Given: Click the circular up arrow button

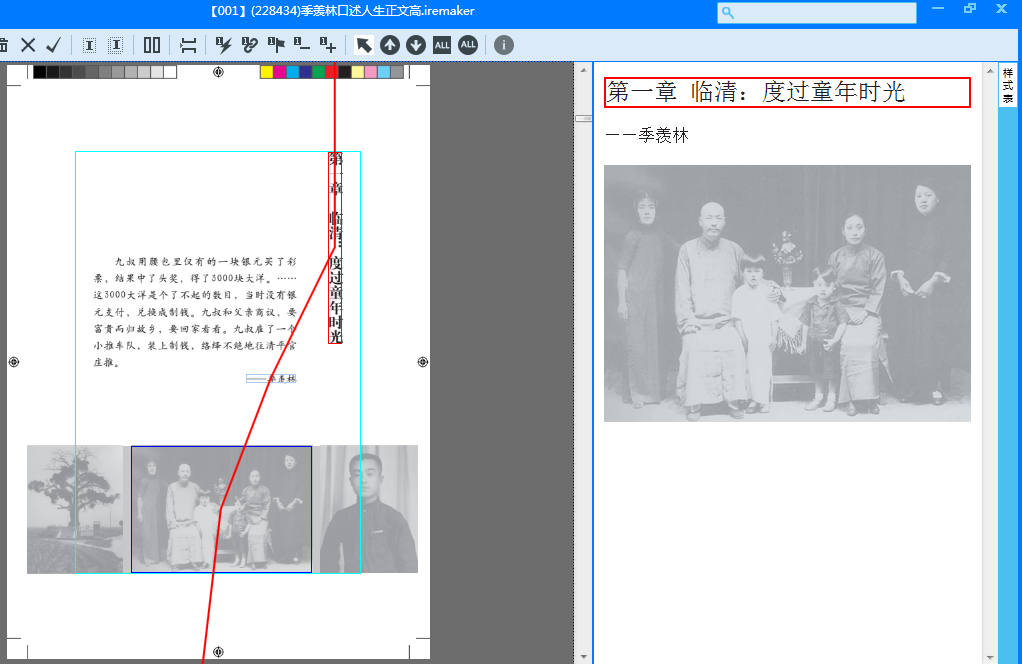Looking at the screenshot, I should click(x=390, y=45).
